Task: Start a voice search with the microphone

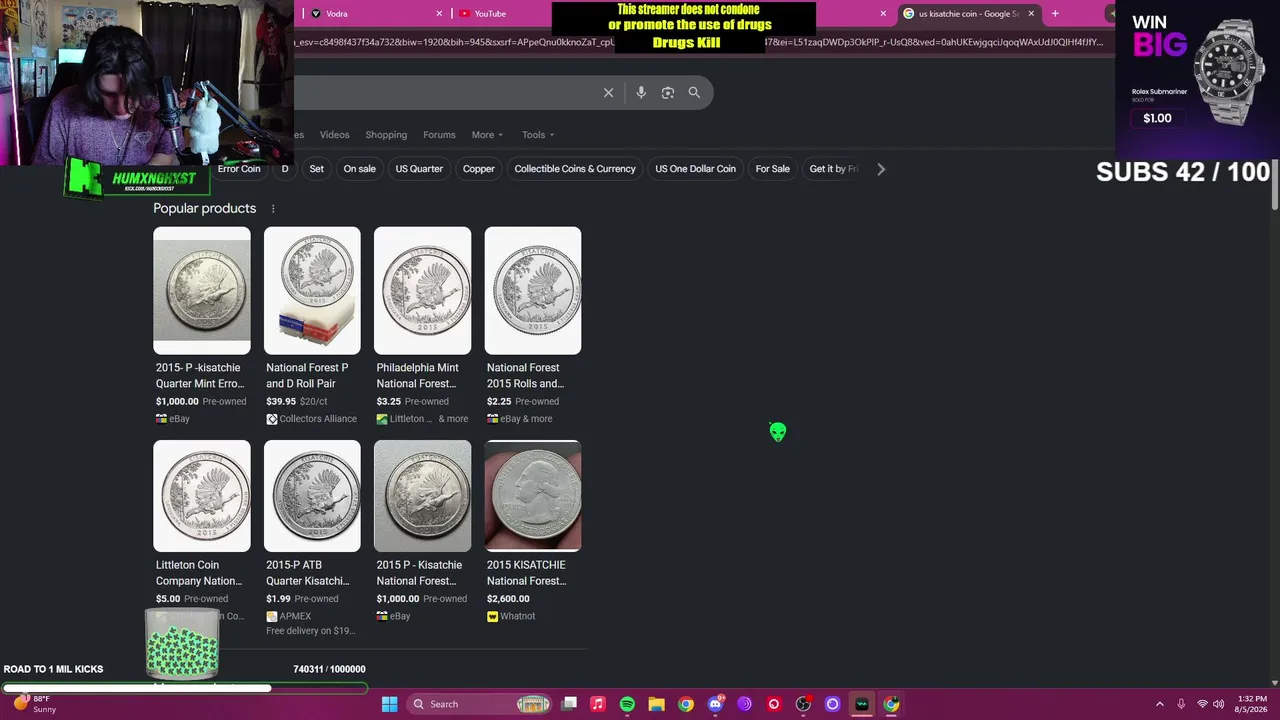Action: pos(641,93)
